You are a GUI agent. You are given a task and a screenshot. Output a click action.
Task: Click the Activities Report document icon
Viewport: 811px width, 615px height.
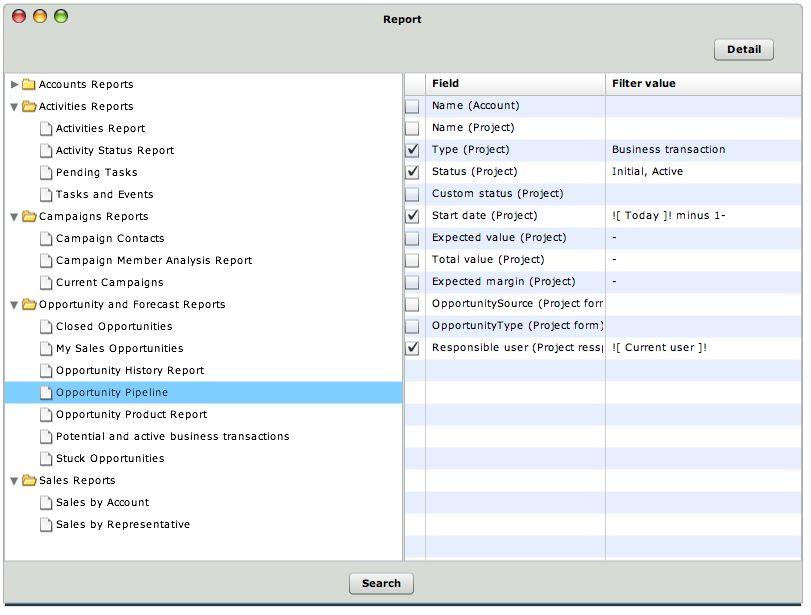(x=46, y=128)
